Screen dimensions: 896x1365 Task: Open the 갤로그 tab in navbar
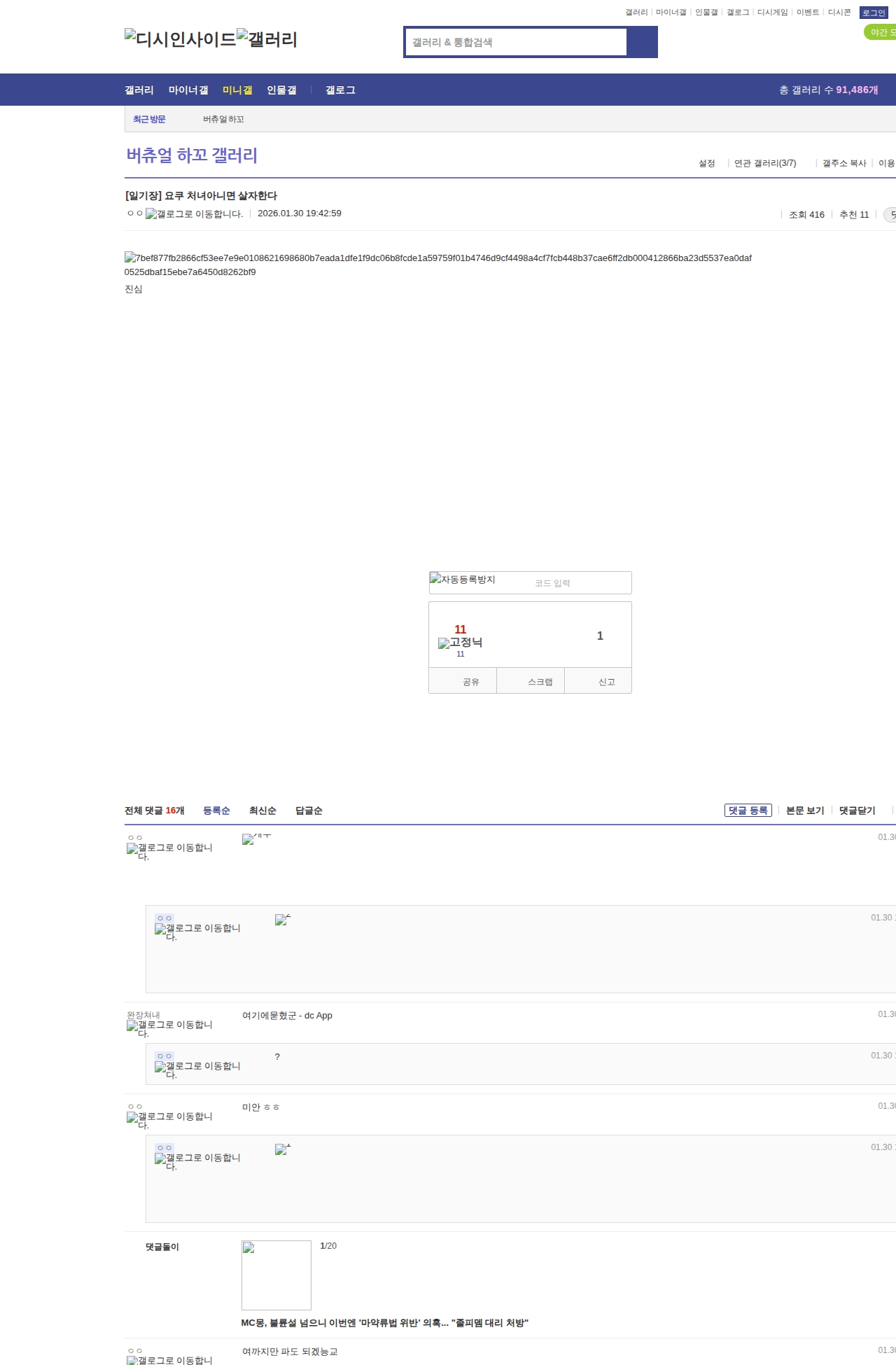coord(340,90)
